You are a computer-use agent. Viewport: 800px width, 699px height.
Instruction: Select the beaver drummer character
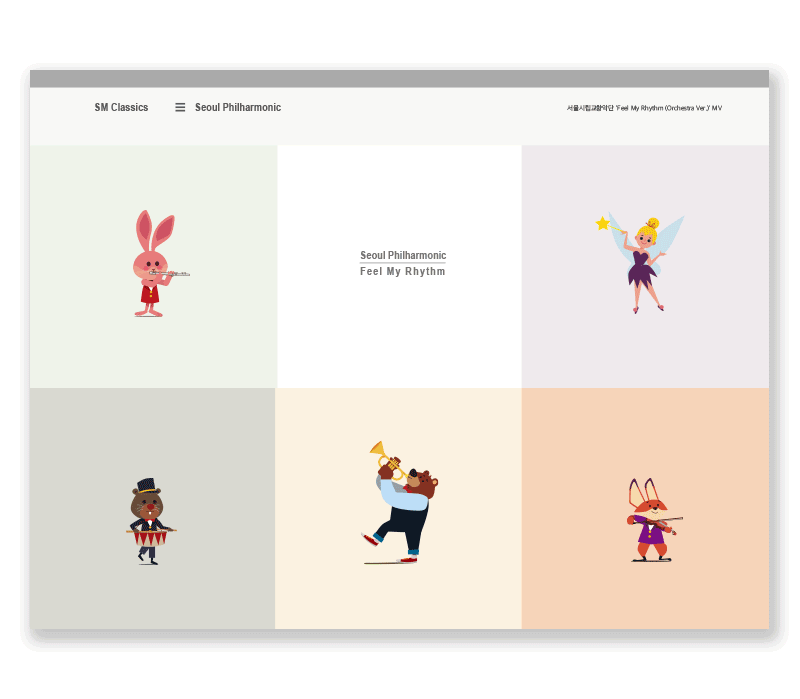coord(151,521)
